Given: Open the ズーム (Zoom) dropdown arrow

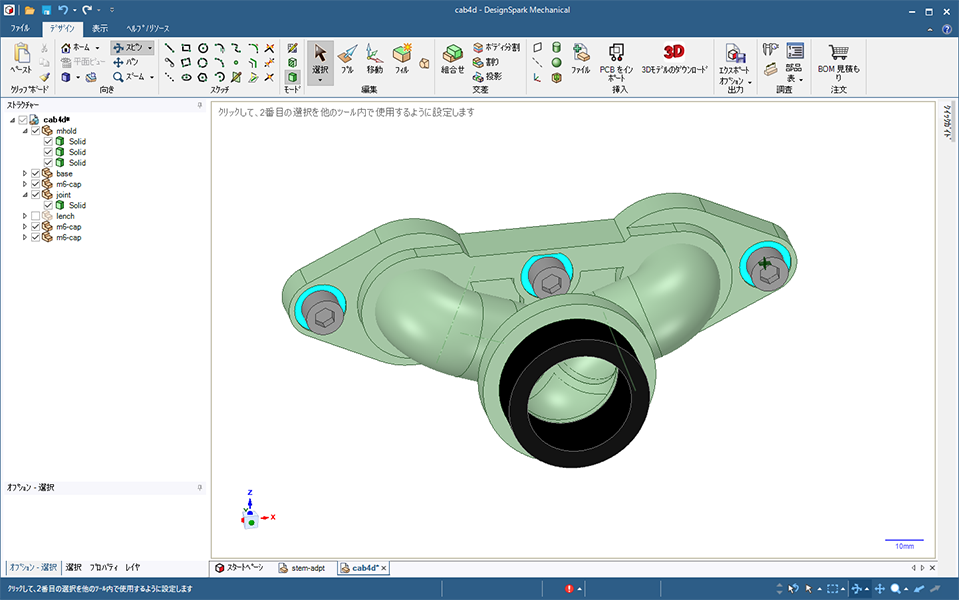Looking at the screenshot, I should [x=150, y=77].
